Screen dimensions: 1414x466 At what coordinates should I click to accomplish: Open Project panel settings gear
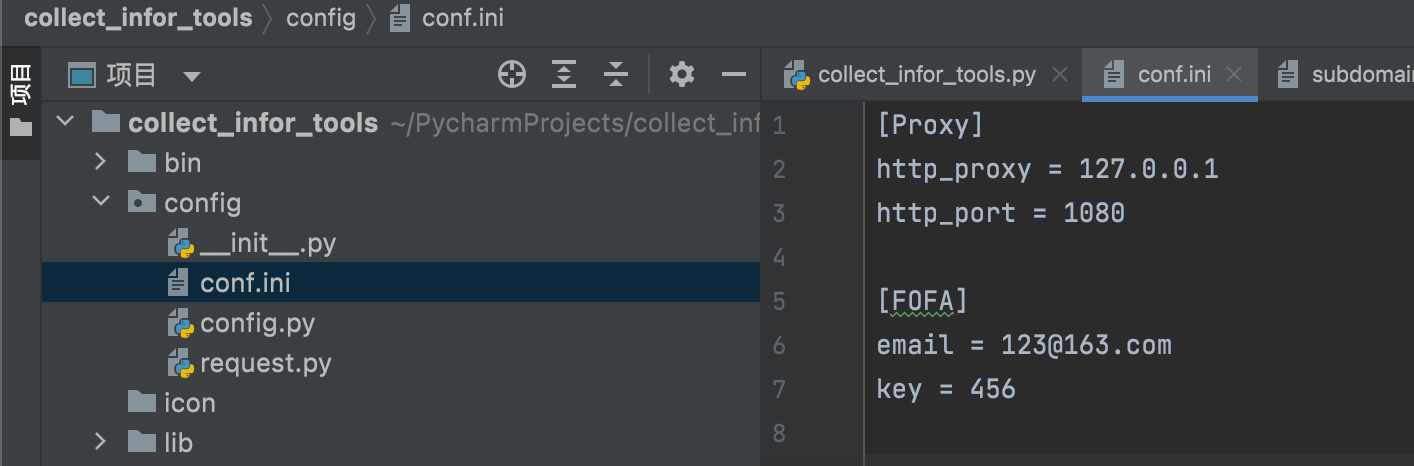click(x=682, y=74)
